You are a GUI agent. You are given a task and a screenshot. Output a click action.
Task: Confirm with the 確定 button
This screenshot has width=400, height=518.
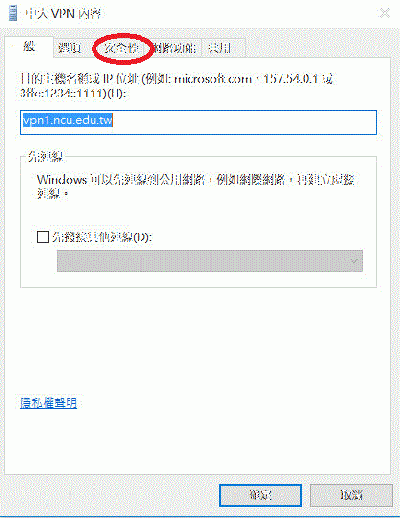pos(260,495)
